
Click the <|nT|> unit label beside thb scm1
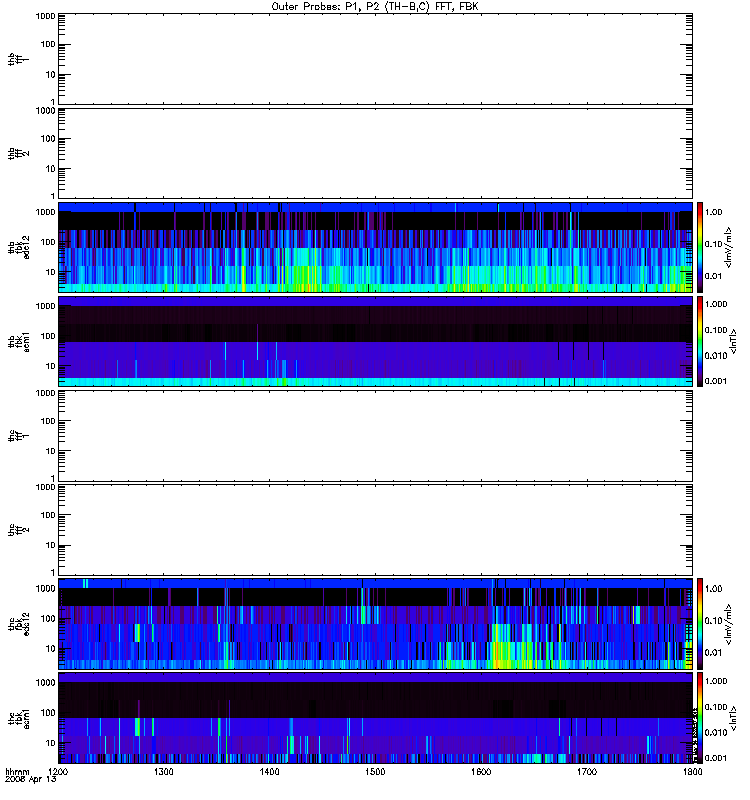click(x=734, y=341)
